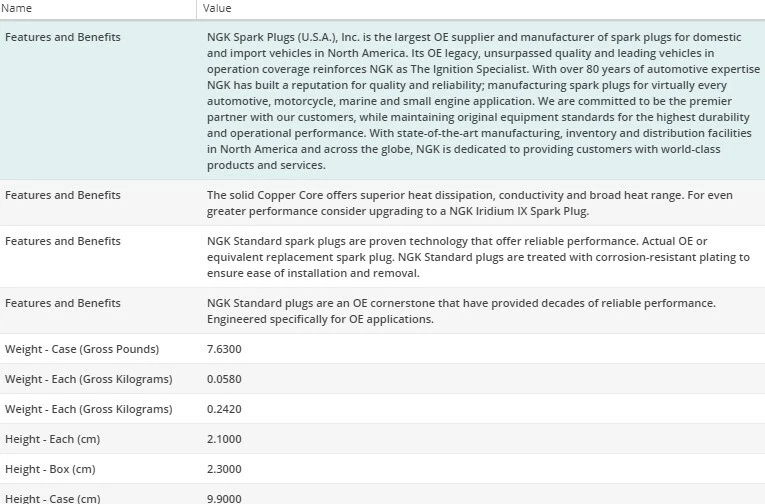765x504 pixels.
Task: Click the 2.3000 height value
Action: tap(224, 469)
